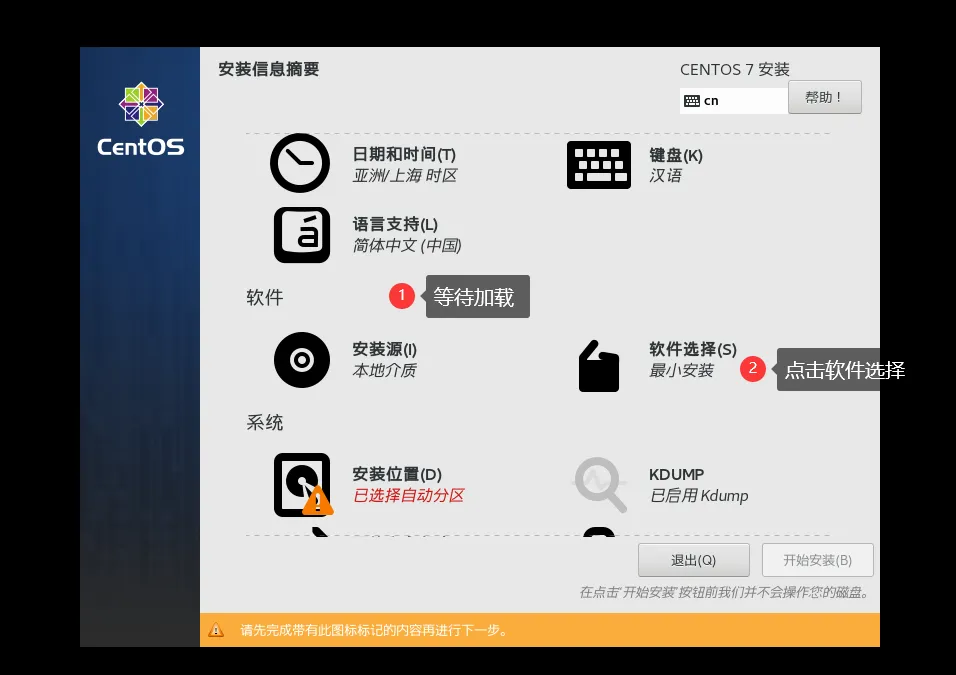Click the 软件 section heading
This screenshot has width=956, height=675.
[x=265, y=298]
